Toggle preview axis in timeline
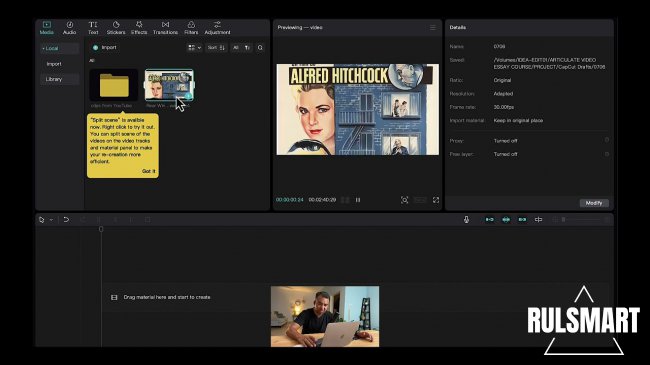This screenshot has height=365, width=650. (x=538, y=219)
